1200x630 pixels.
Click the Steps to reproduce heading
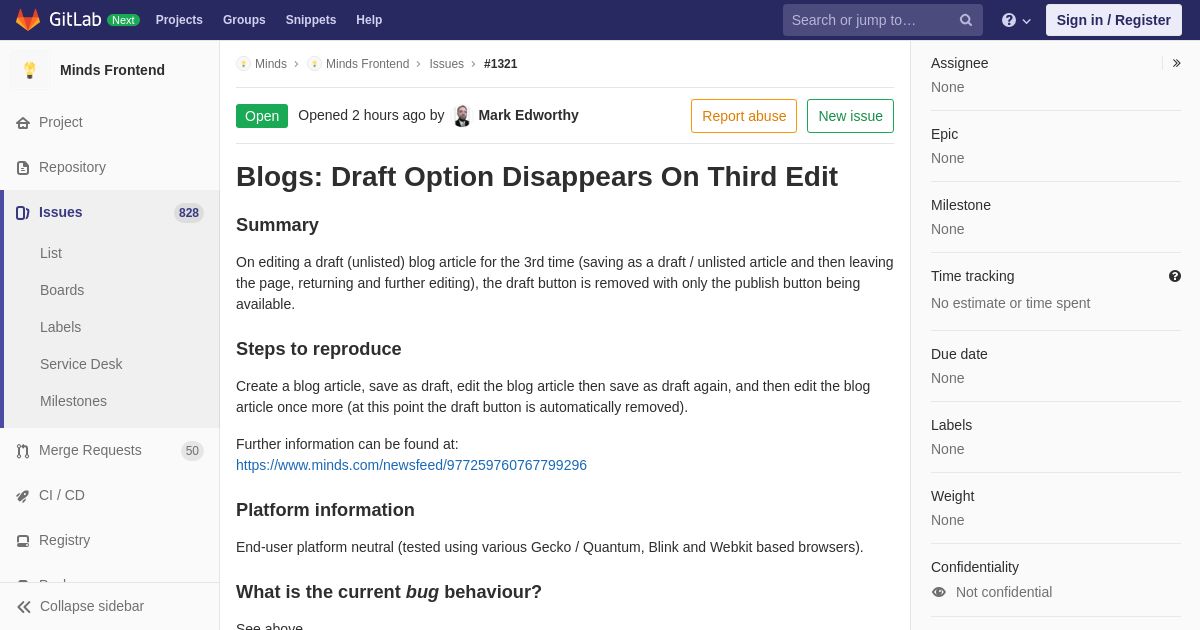319,349
